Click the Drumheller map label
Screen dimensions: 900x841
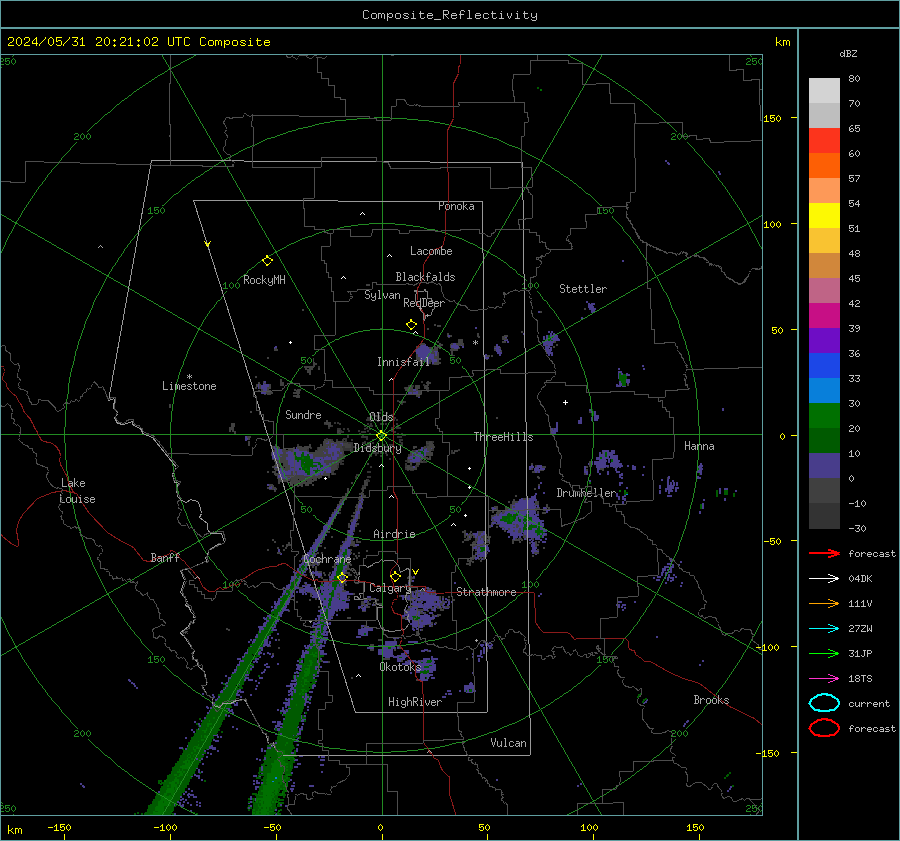pos(587,493)
